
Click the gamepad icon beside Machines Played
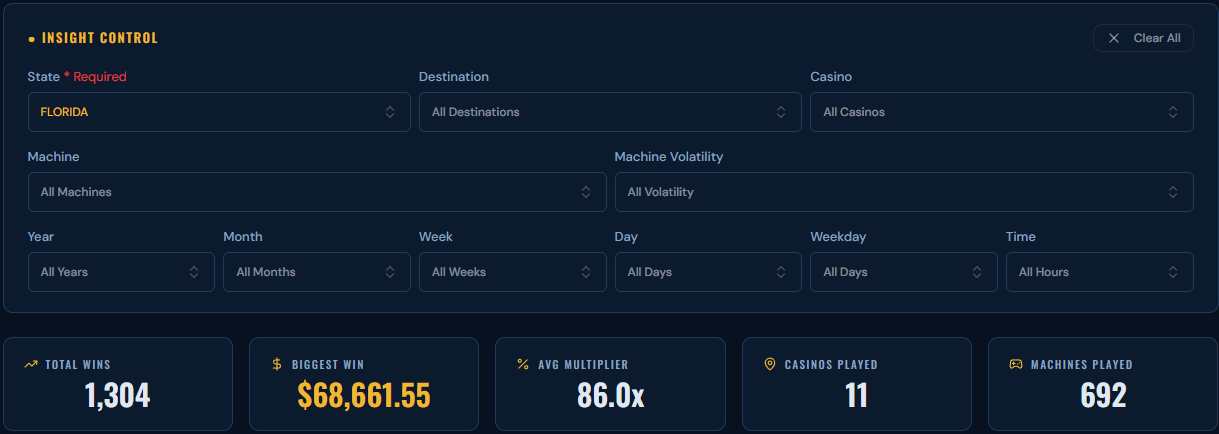(1016, 365)
